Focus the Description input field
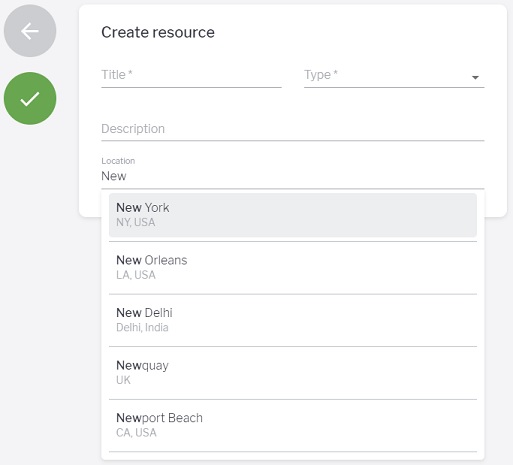 tap(293, 129)
